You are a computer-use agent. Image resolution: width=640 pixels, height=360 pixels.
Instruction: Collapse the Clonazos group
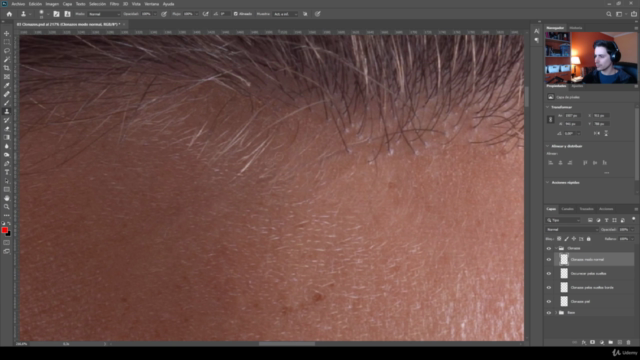coord(556,248)
